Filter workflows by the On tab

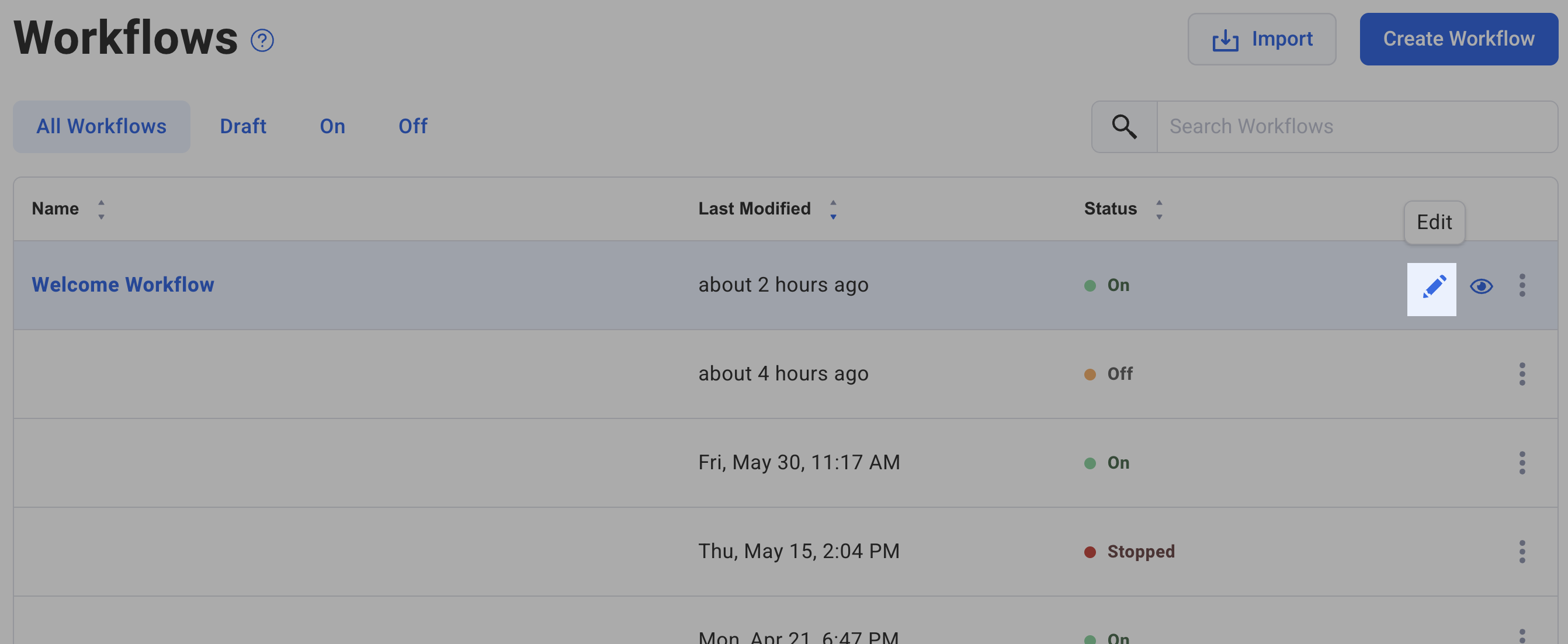[332, 127]
